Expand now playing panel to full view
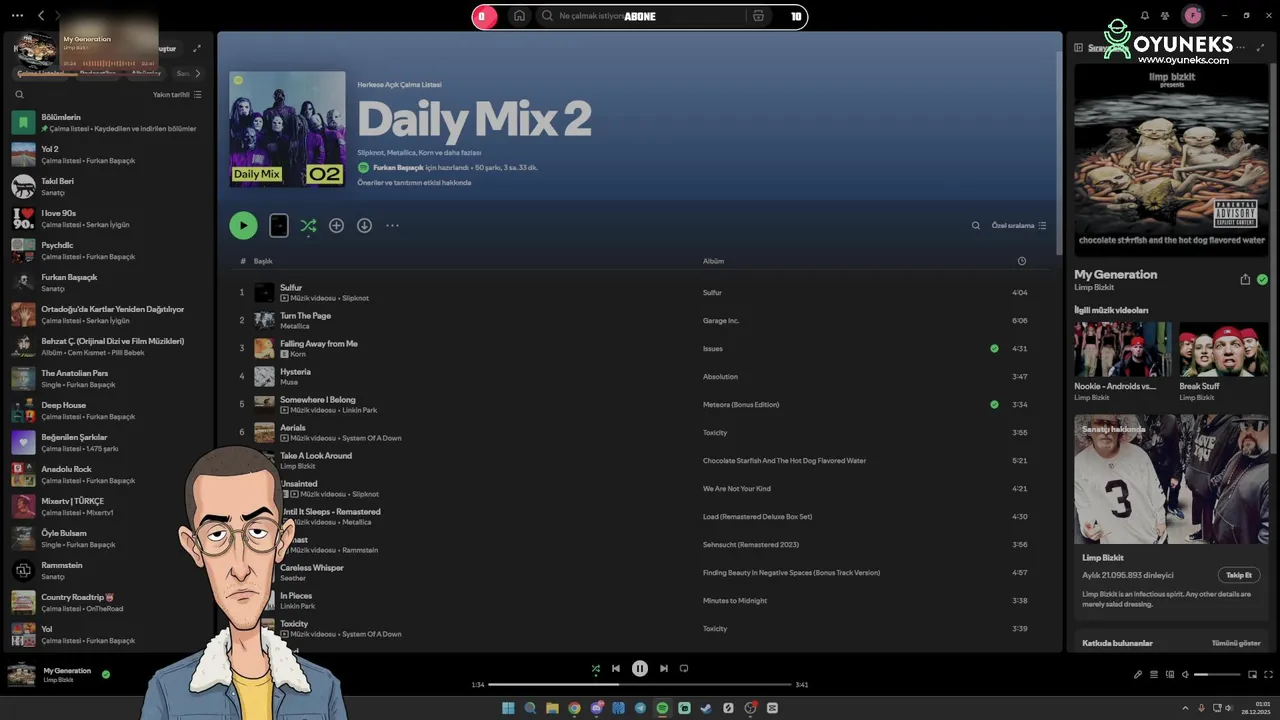 tap(1259, 48)
